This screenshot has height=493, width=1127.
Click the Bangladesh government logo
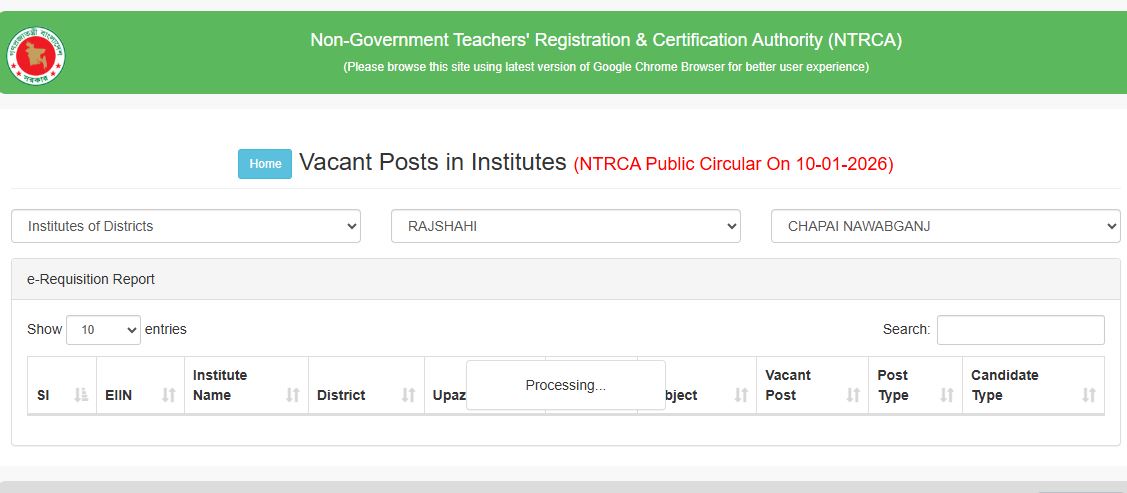pos(36,55)
